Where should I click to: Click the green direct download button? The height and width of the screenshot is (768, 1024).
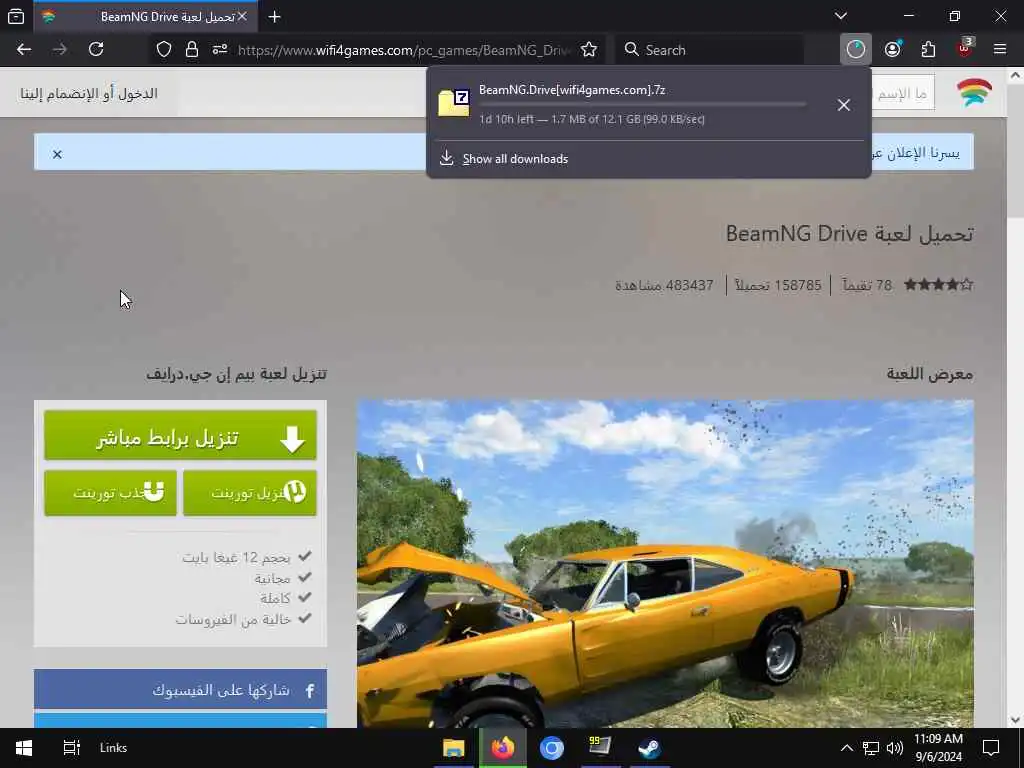coord(180,436)
